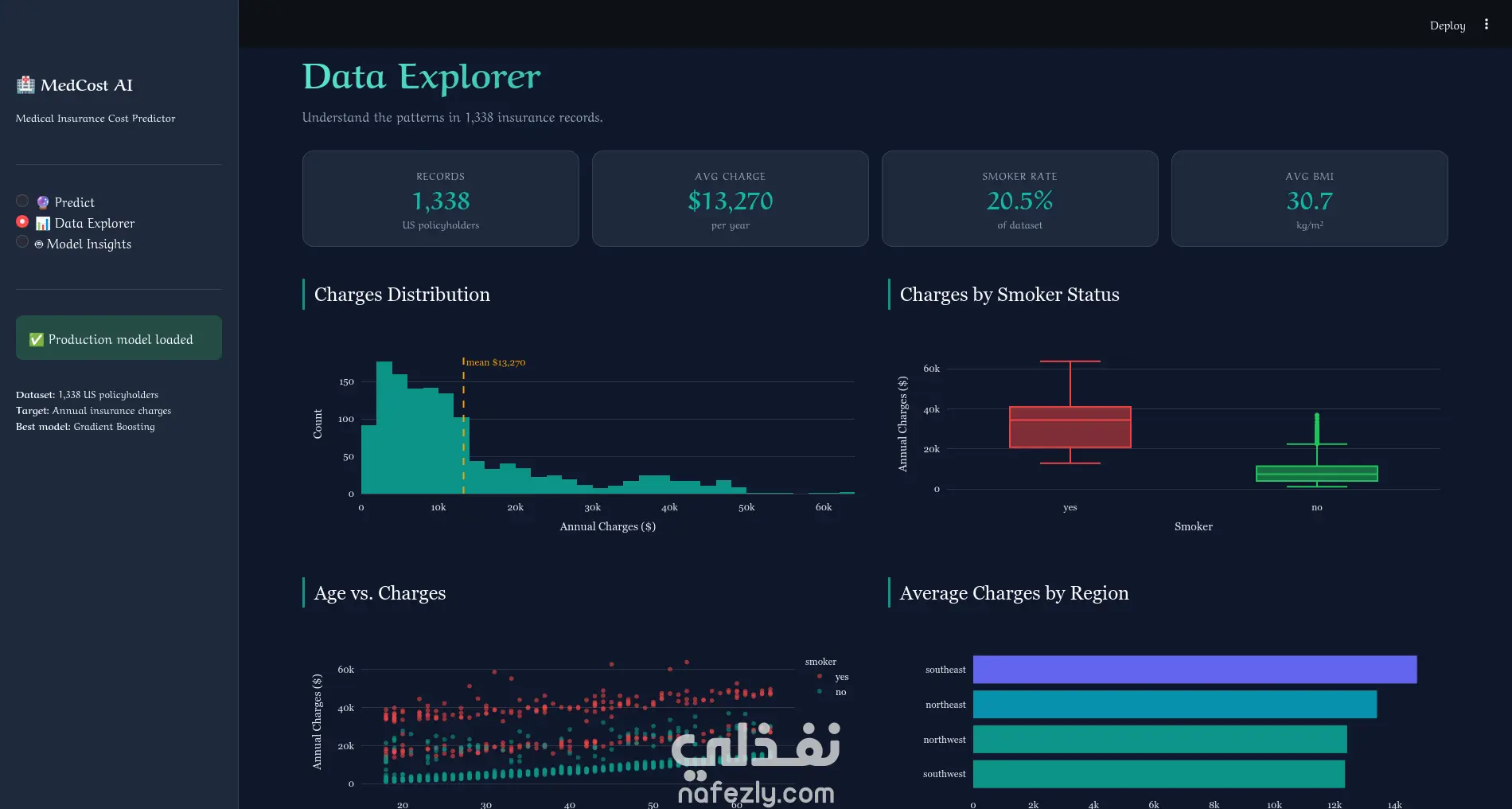
Task: Click the 'Understand the patterns' description text
Action: point(452,118)
